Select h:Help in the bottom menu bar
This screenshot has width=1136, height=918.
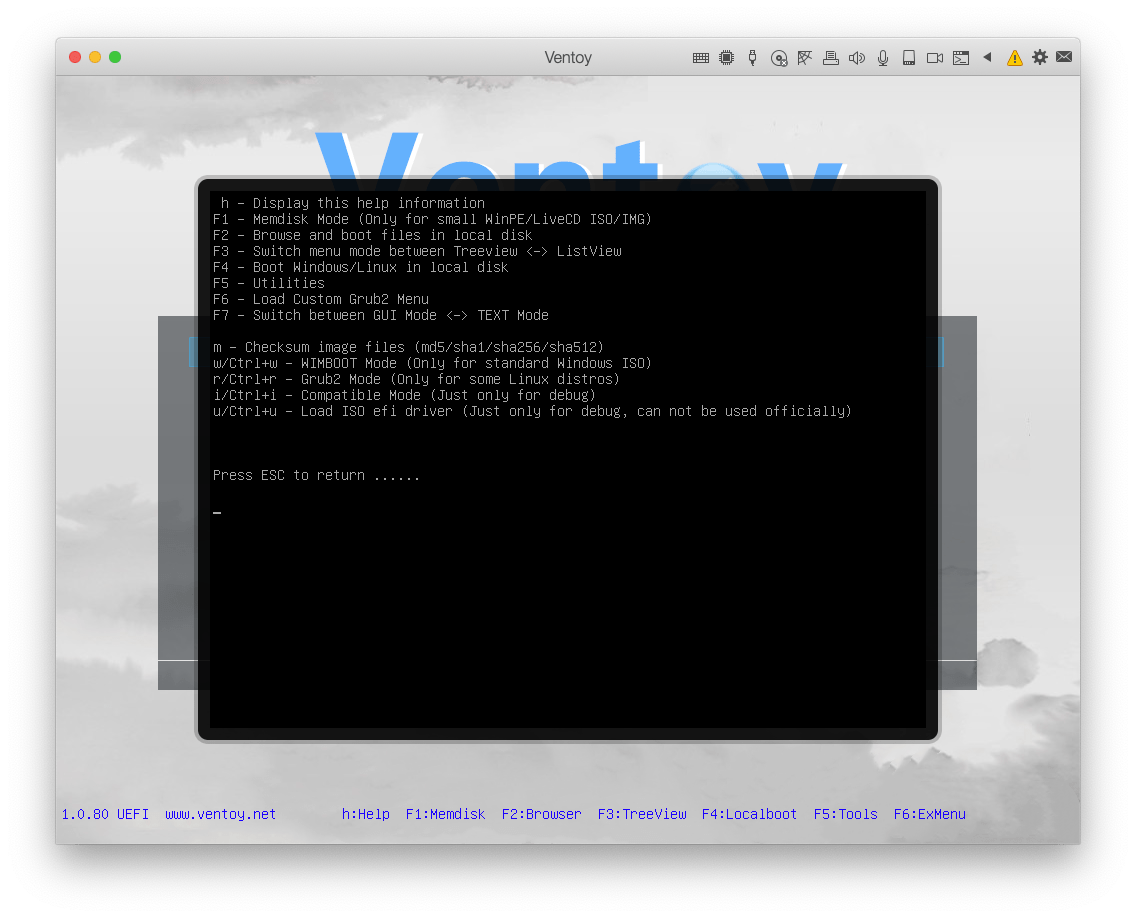tap(365, 814)
